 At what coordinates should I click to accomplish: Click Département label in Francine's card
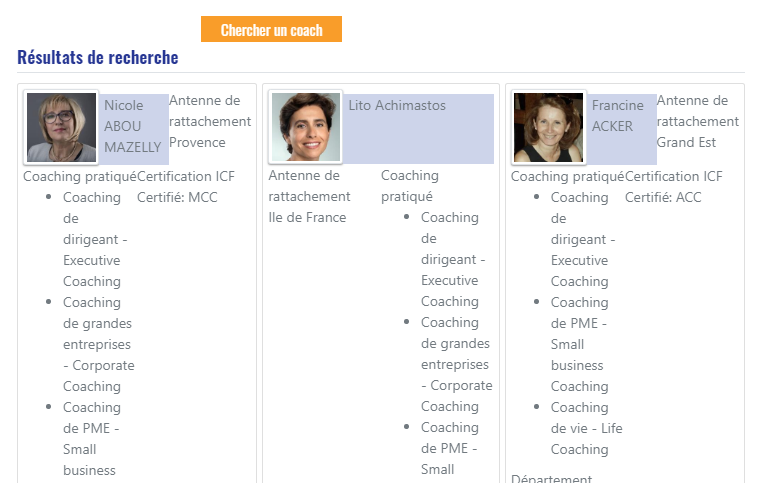[x=552, y=479]
